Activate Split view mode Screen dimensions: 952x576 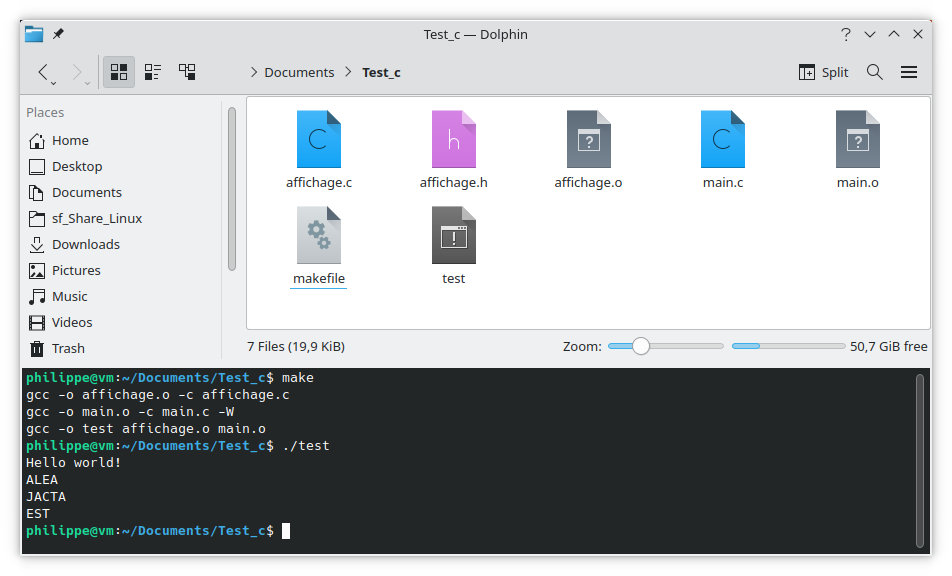pyautogui.click(x=822, y=72)
